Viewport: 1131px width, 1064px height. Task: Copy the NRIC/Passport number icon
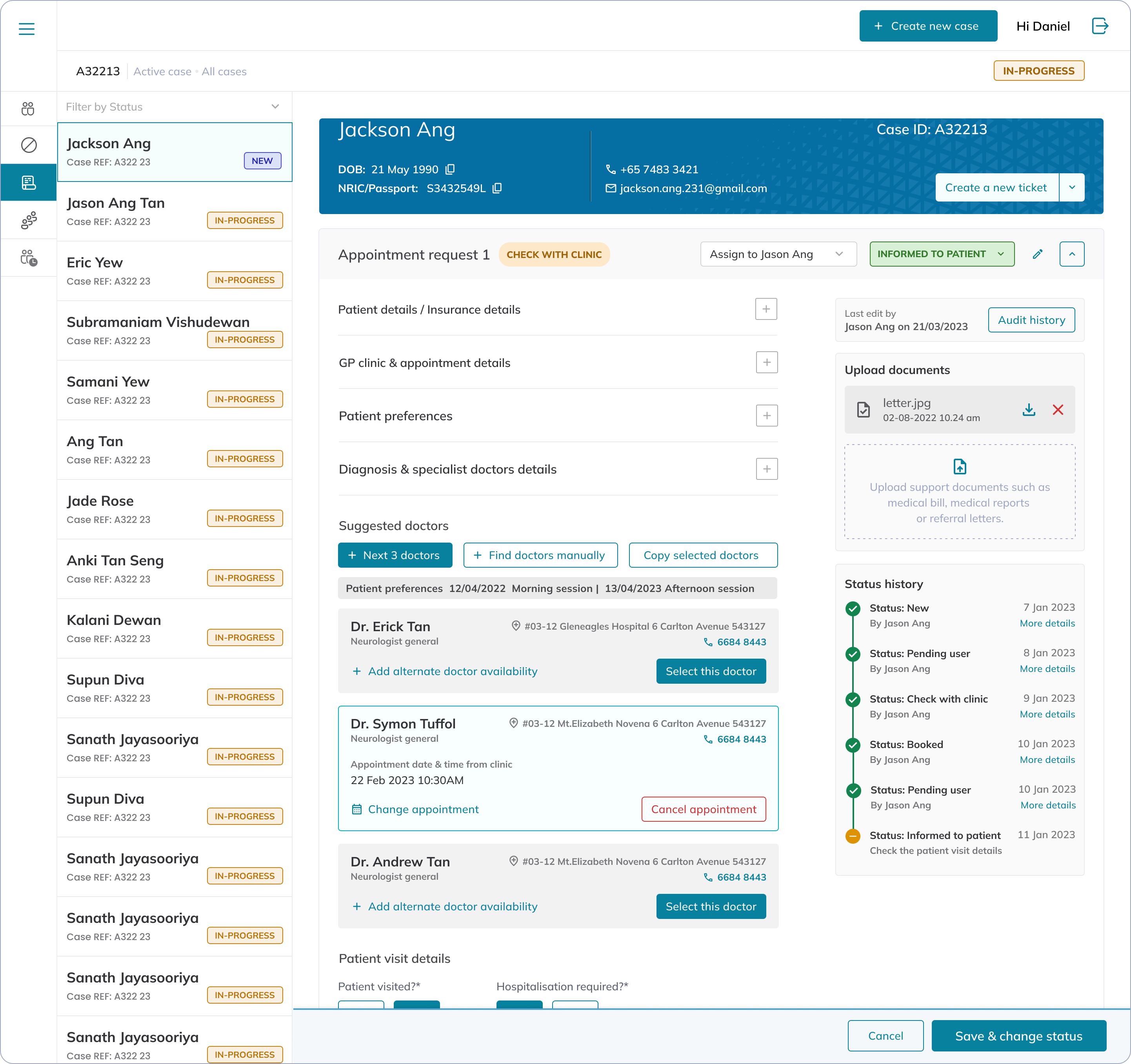click(496, 188)
